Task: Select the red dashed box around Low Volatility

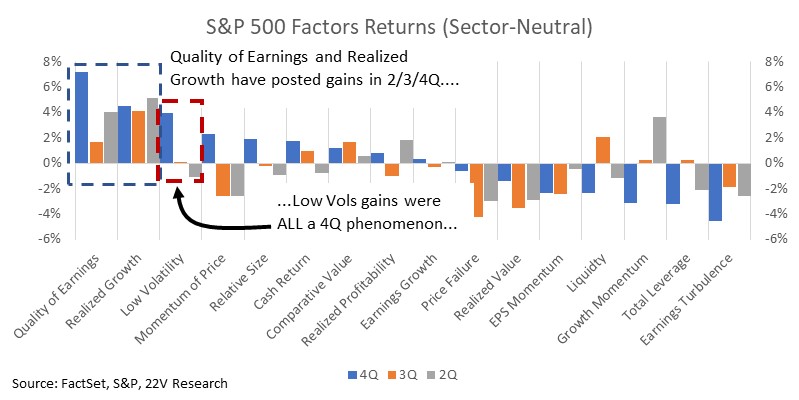Action: point(181,141)
